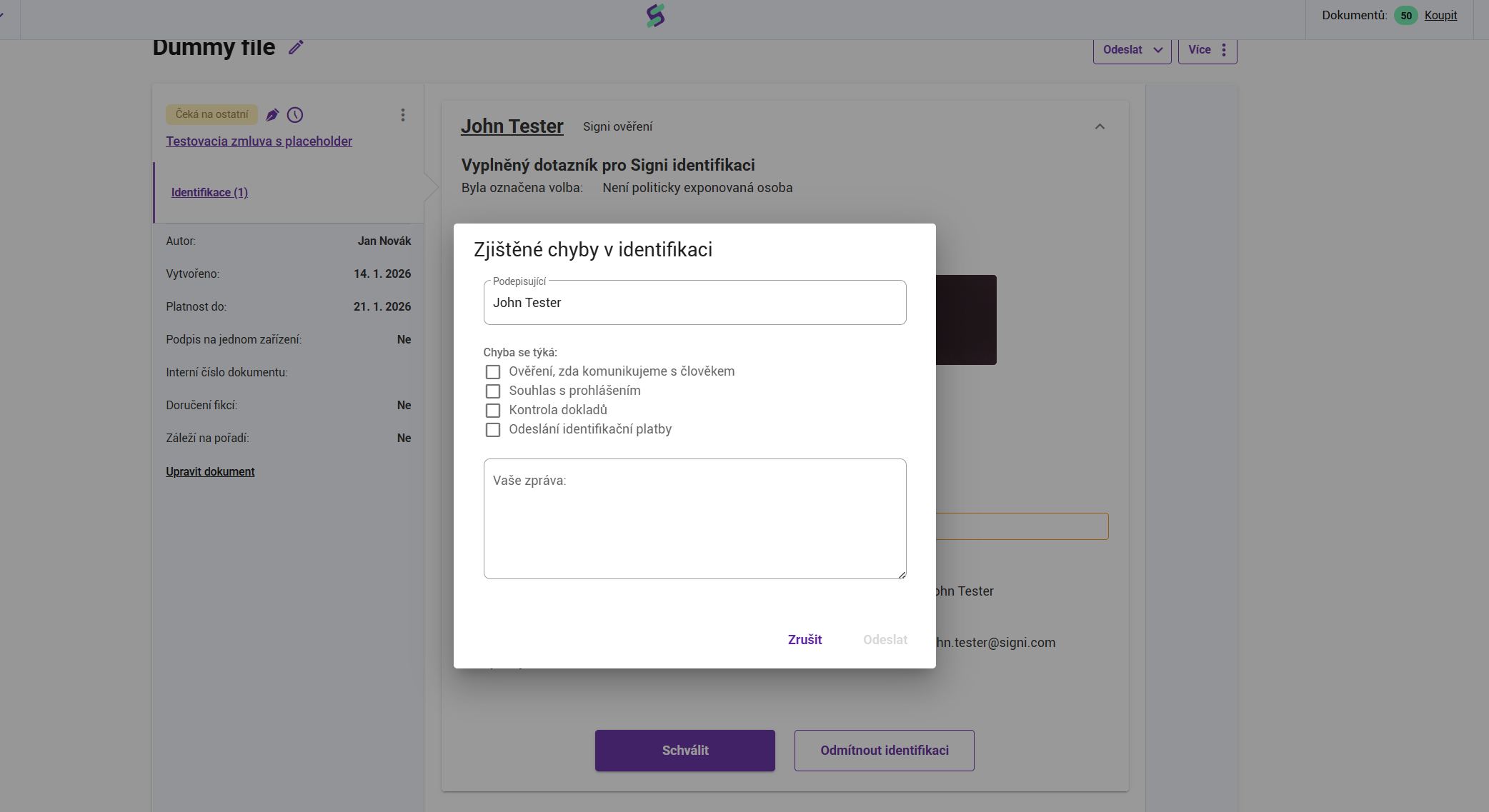Click the clock history icon in sidebar
The height and width of the screenshot is (812, 1489).
[295, 115]
